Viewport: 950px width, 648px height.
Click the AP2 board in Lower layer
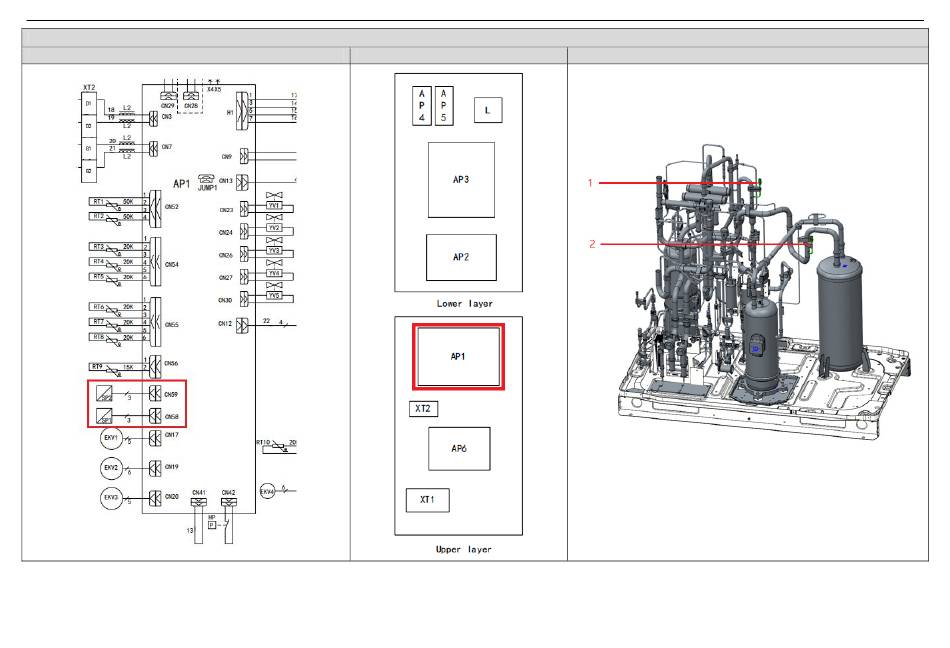click(x=461, y=257)
